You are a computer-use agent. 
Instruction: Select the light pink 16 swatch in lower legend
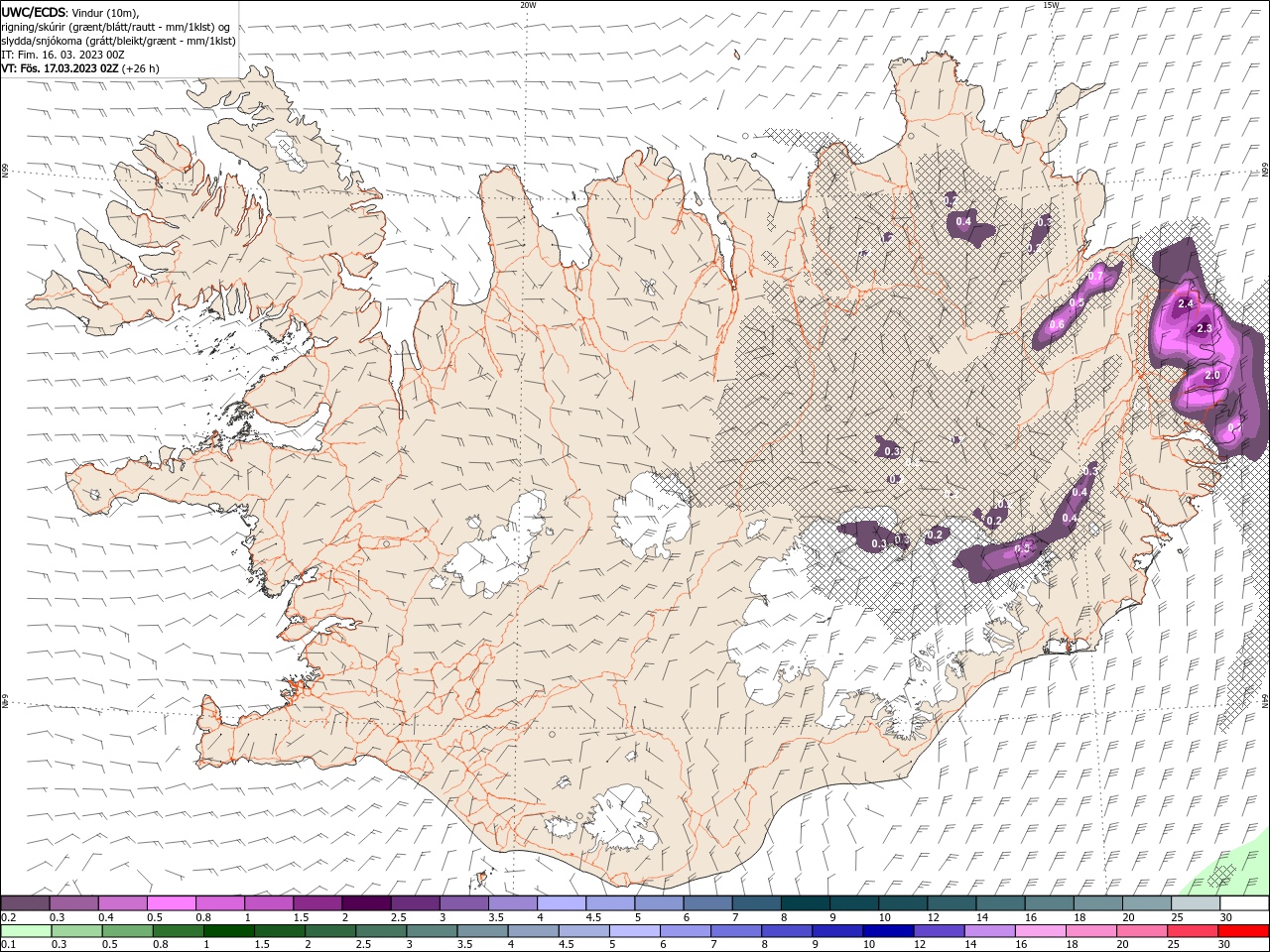tap(1041, 931)
